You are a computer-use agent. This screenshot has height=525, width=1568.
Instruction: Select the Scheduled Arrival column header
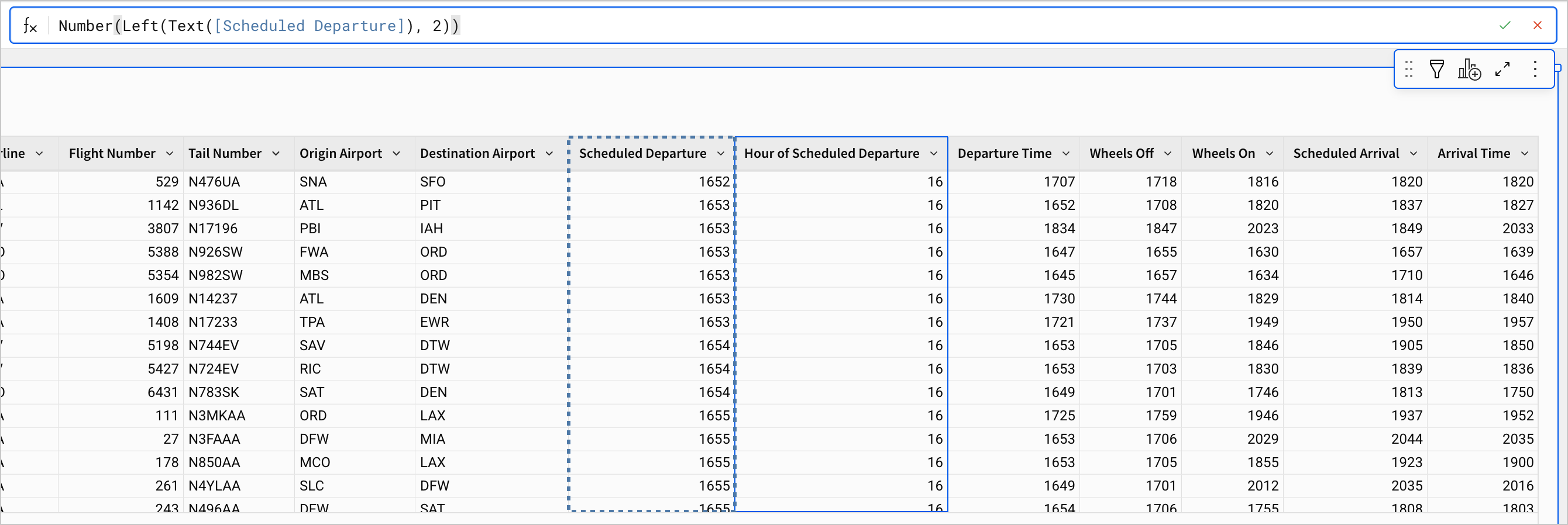(1346, 154)
